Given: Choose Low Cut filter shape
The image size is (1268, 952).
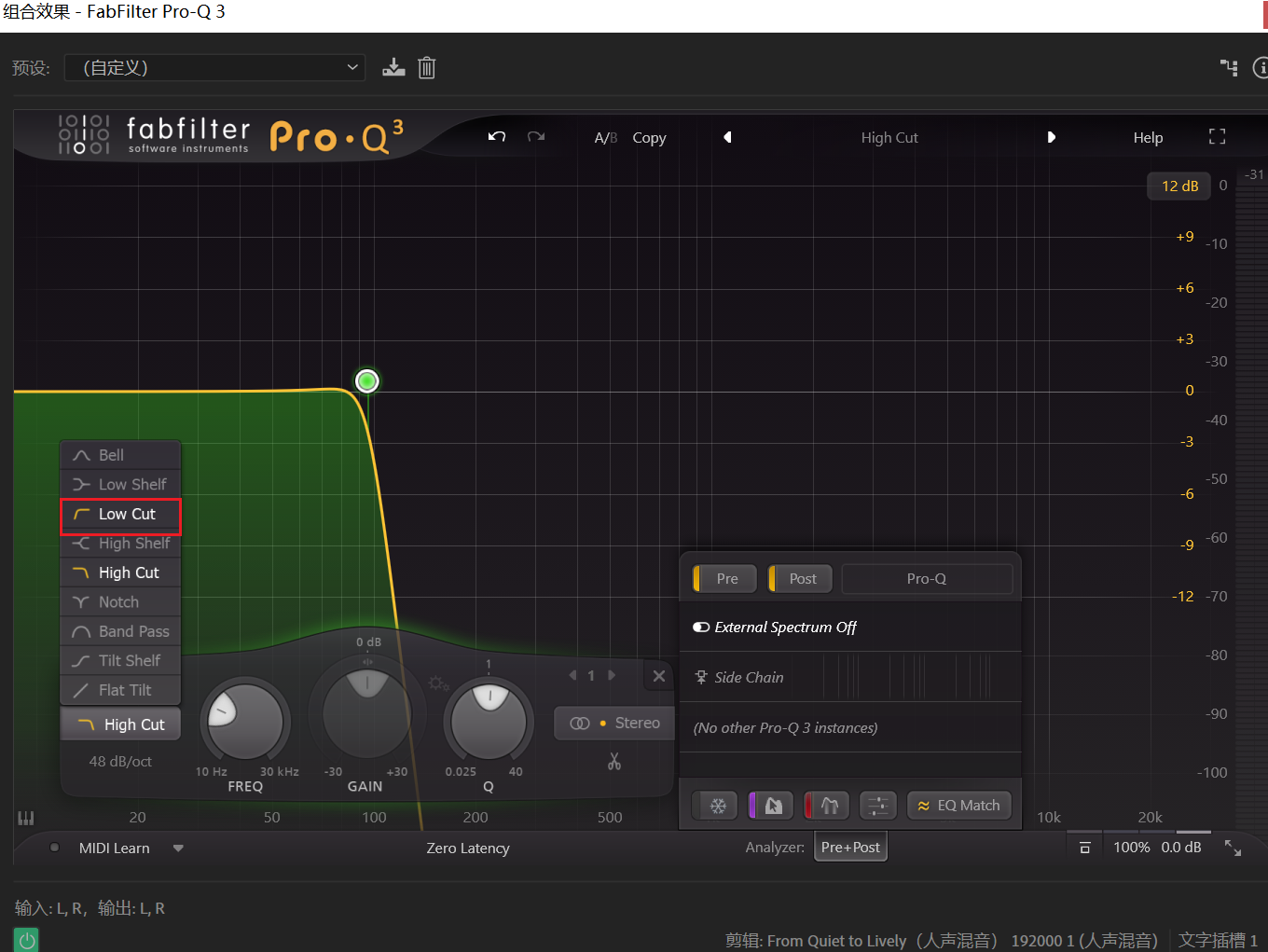Looking at the screenshot, I should click(120, 515).
